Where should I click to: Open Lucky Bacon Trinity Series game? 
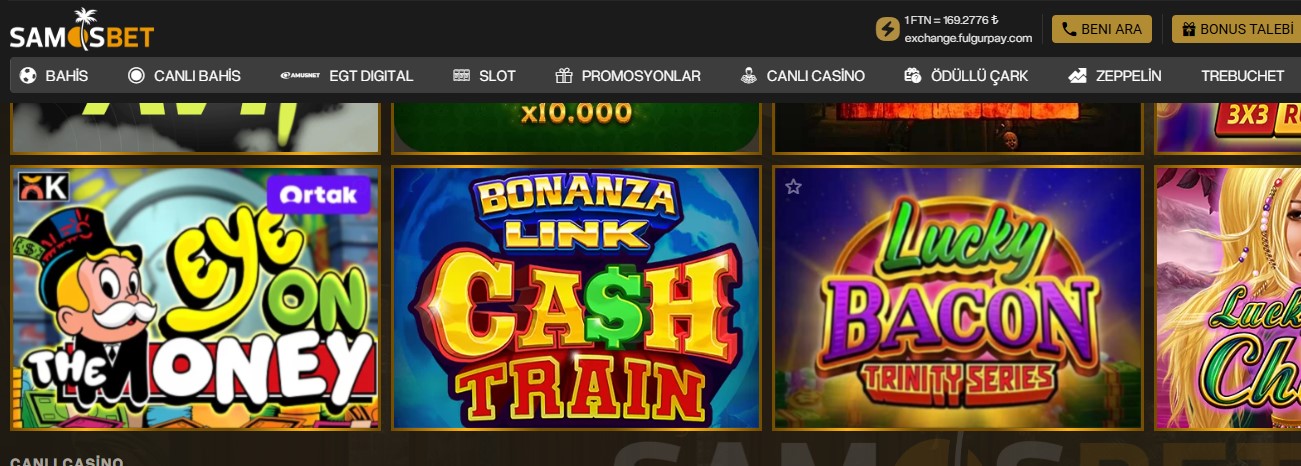[958, 298]
